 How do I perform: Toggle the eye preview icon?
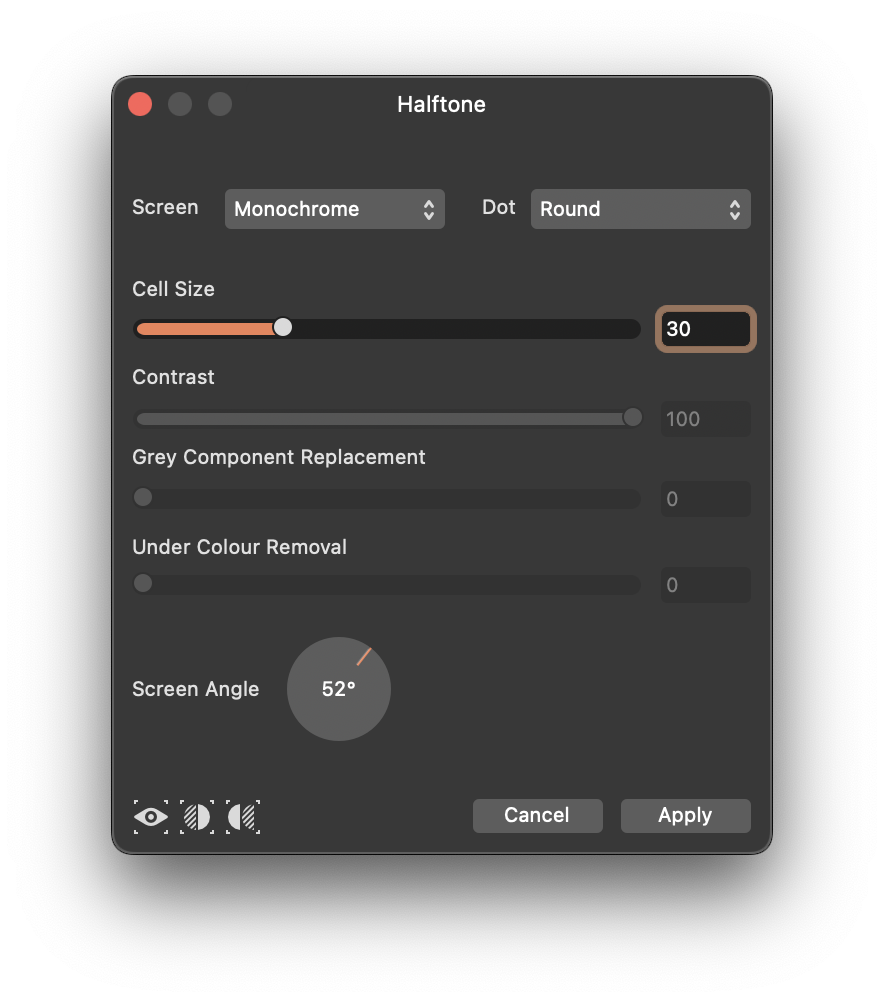[x=151, y=817]
